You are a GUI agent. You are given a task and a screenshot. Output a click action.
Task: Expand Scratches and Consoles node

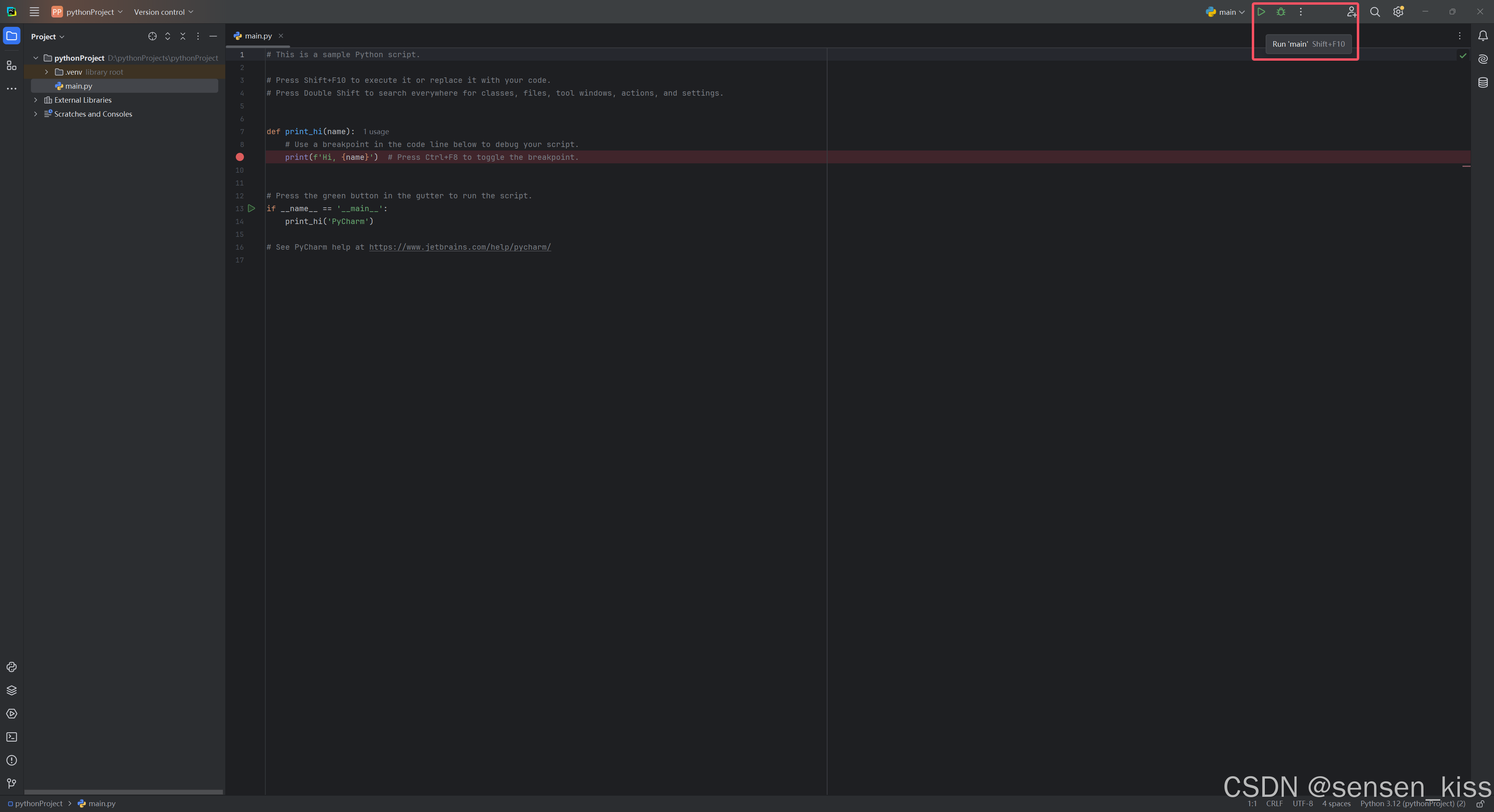pyautogui.click(x=36, y=114)
